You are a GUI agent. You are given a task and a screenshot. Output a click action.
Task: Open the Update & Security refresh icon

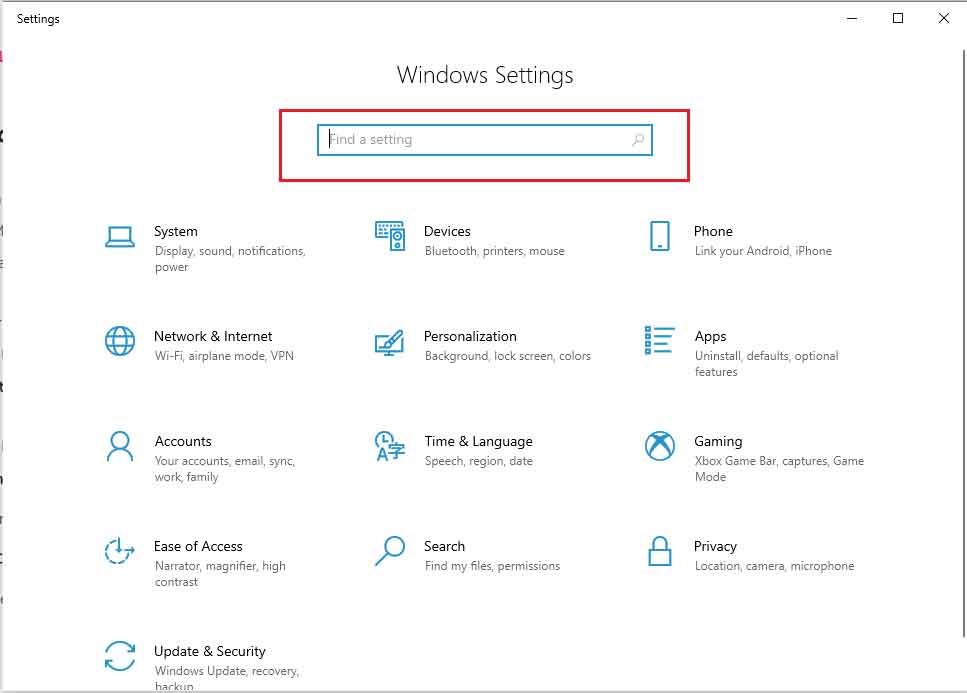click(120, 656)
